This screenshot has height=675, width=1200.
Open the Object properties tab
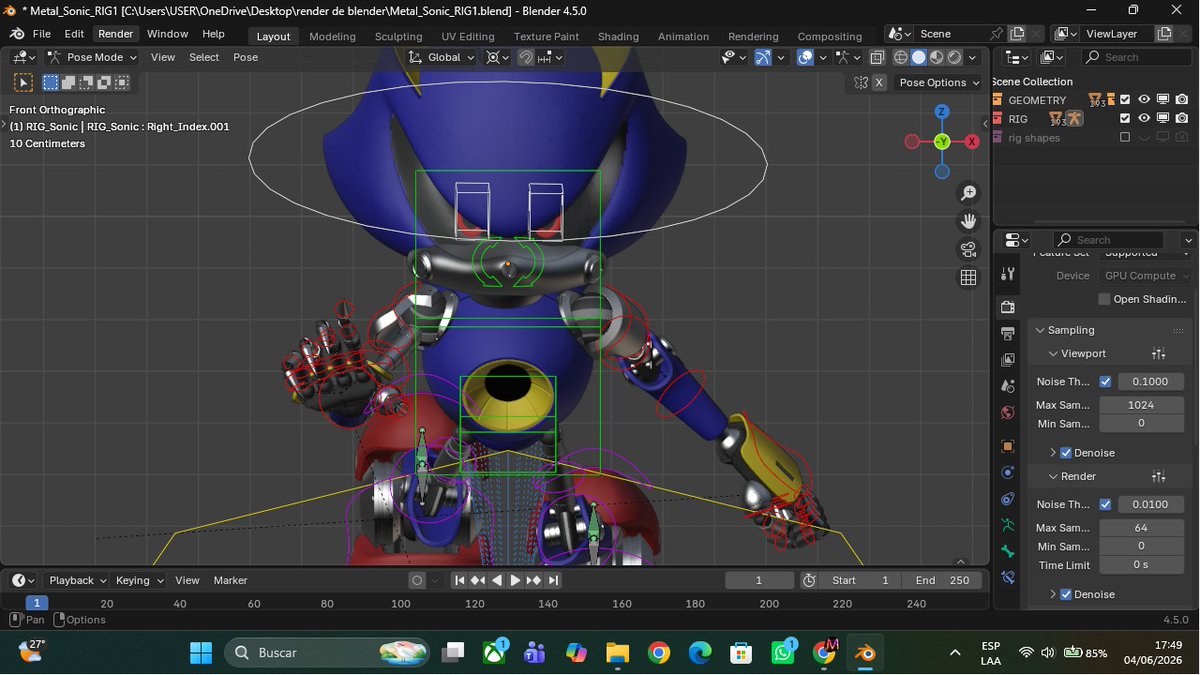pos(1008,446)
